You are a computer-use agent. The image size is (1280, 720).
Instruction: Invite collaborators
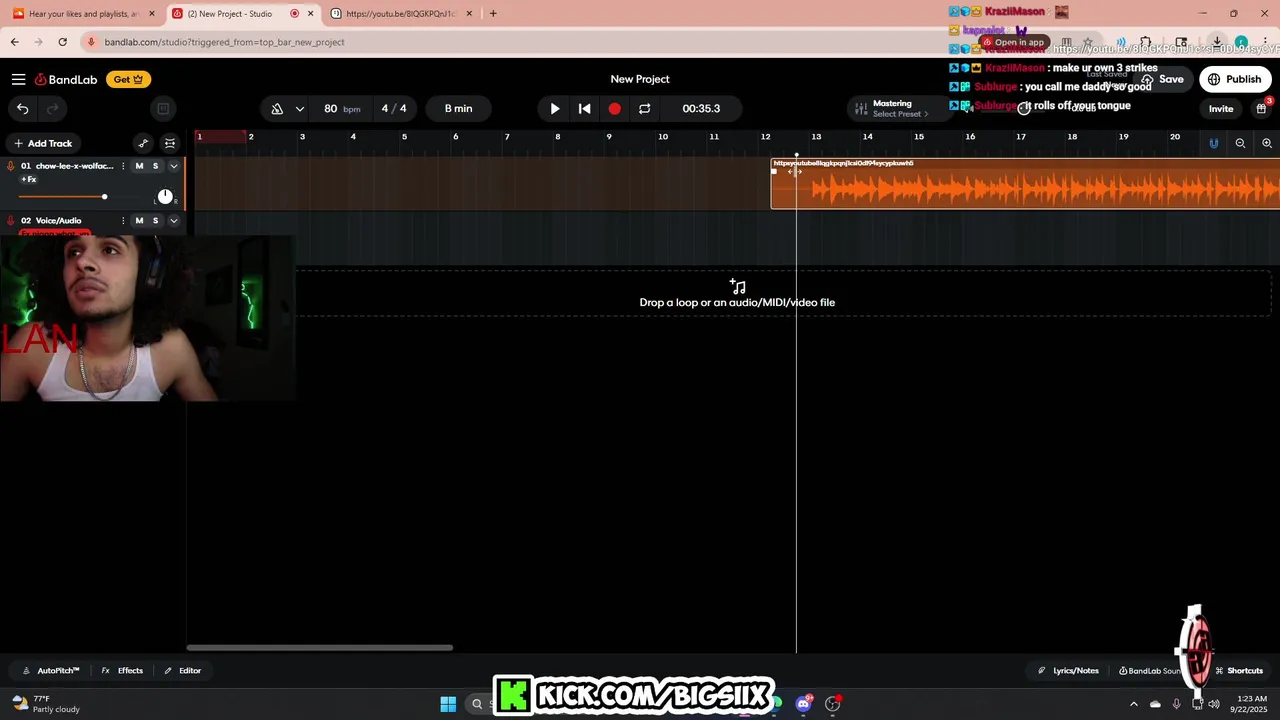[x=1221, y=108]
